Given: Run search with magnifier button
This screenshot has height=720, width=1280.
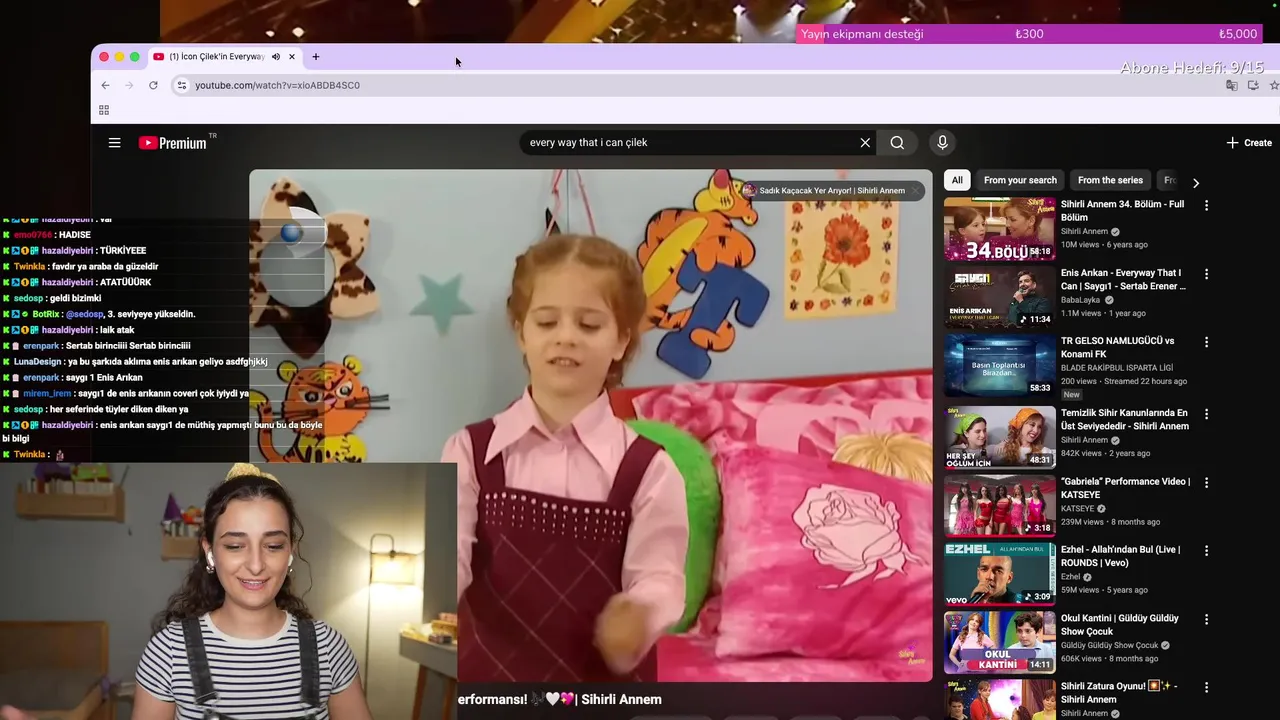Looking at the screenshot, I should (897, 143).
